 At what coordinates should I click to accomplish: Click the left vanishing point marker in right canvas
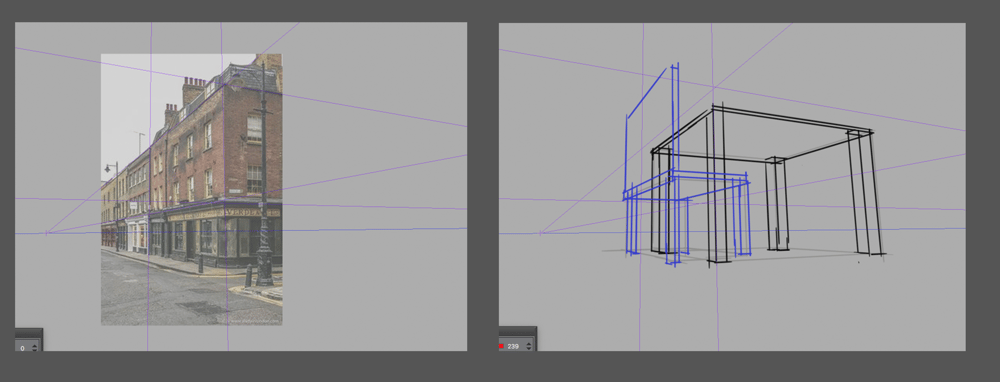[x=541, y=233]
